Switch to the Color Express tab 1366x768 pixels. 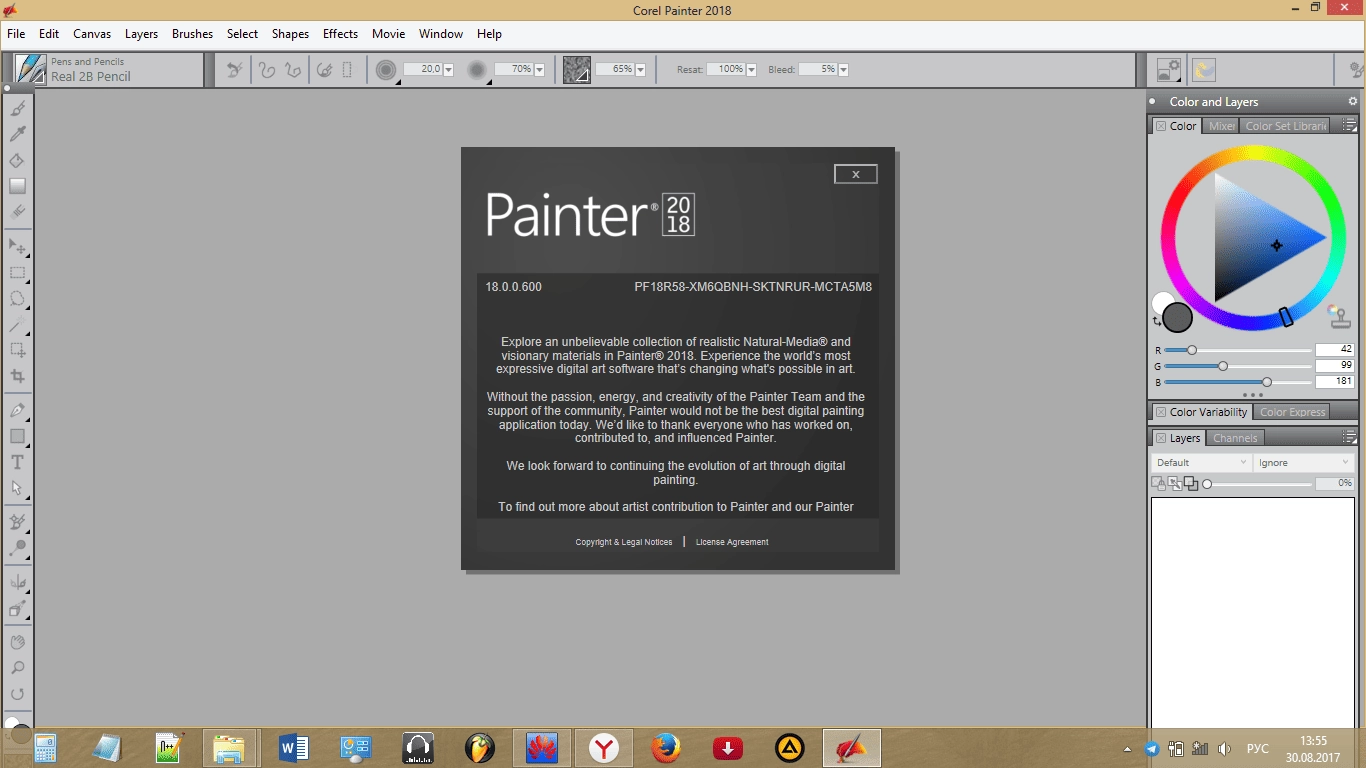[1292, 412]
